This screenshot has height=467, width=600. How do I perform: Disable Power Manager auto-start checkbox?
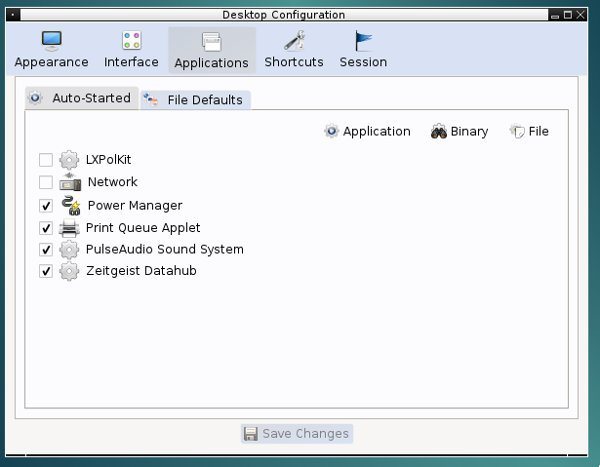coord(46,206)
